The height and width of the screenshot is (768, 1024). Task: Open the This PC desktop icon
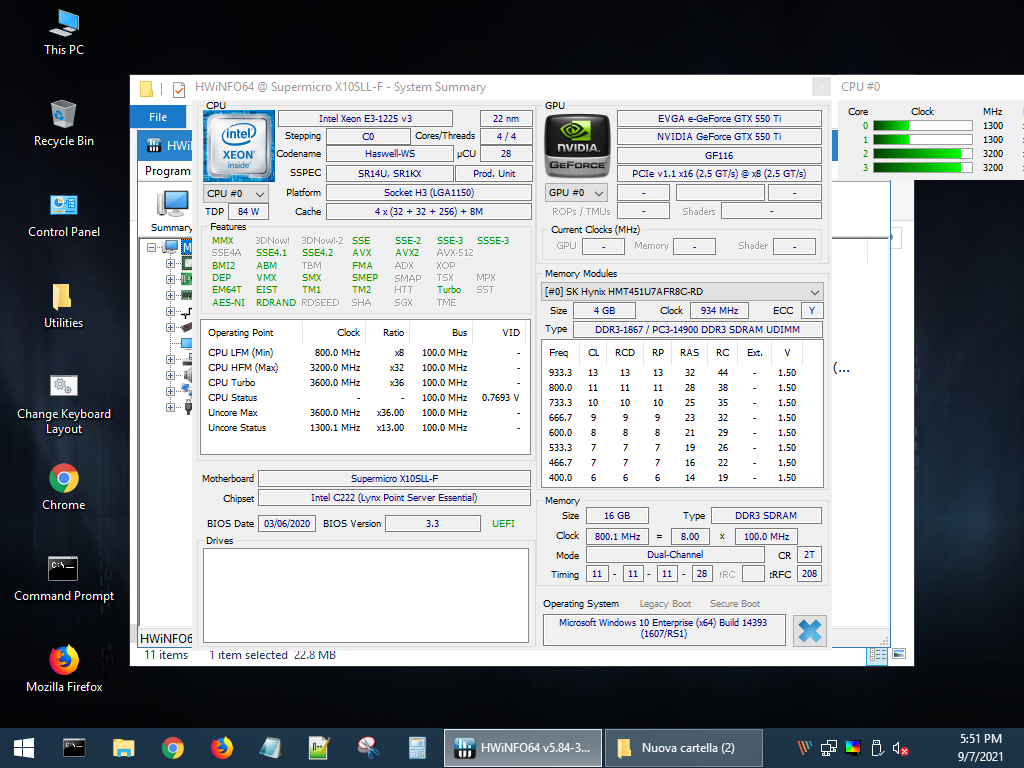64,33
